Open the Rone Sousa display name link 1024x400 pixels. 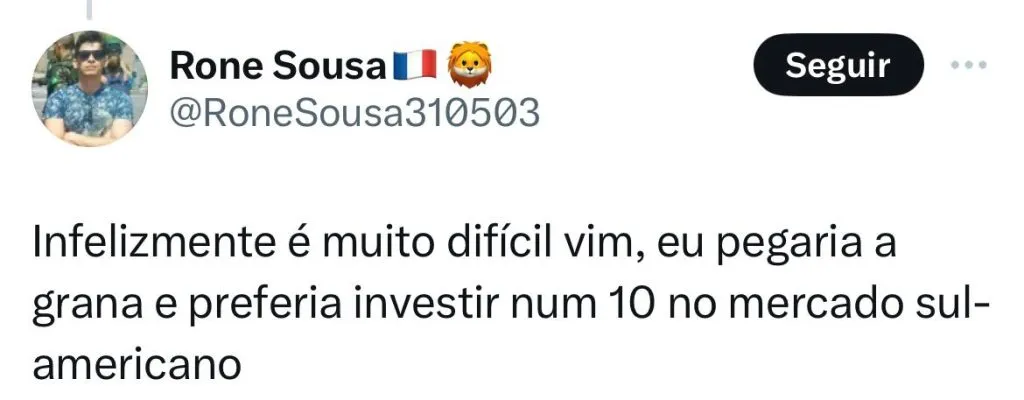click(277, 67)
